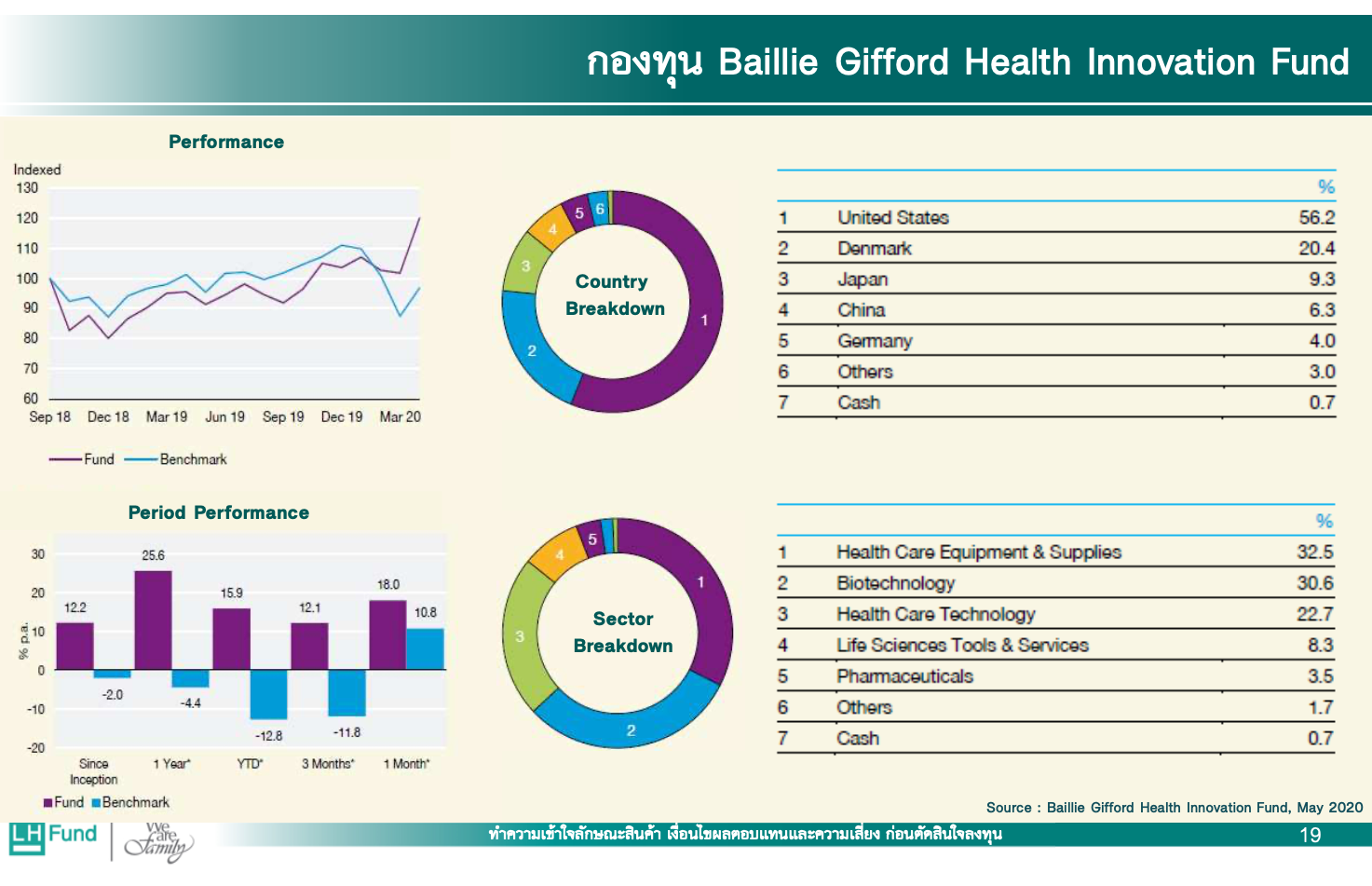Click the source citation text
The width and height of the screenshot is (1372, 886).
(x=1174, y=808)
